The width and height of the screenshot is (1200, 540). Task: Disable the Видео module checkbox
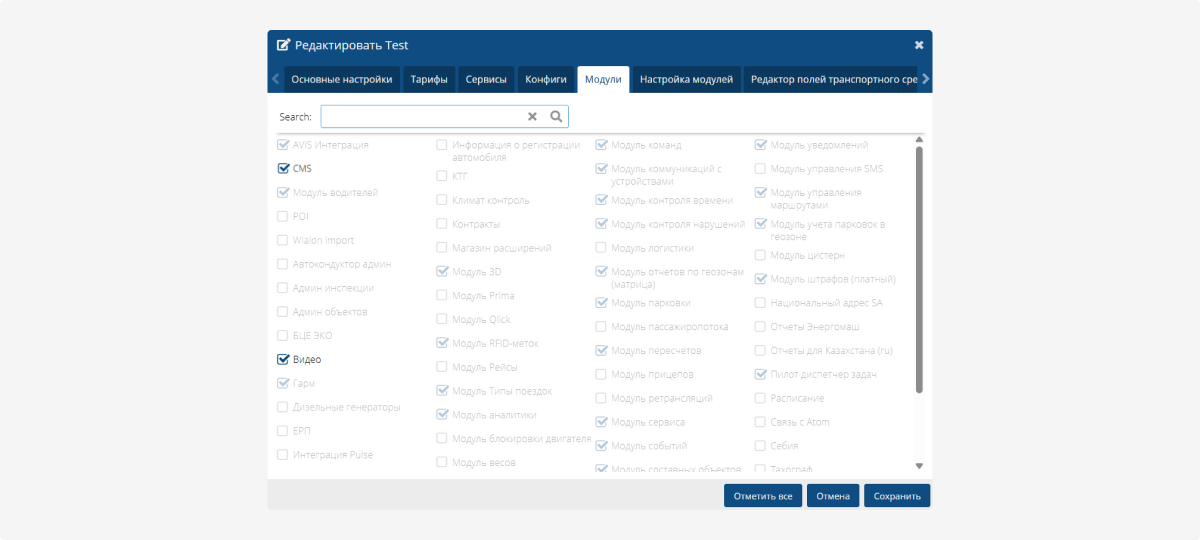(x=283, y=359)
